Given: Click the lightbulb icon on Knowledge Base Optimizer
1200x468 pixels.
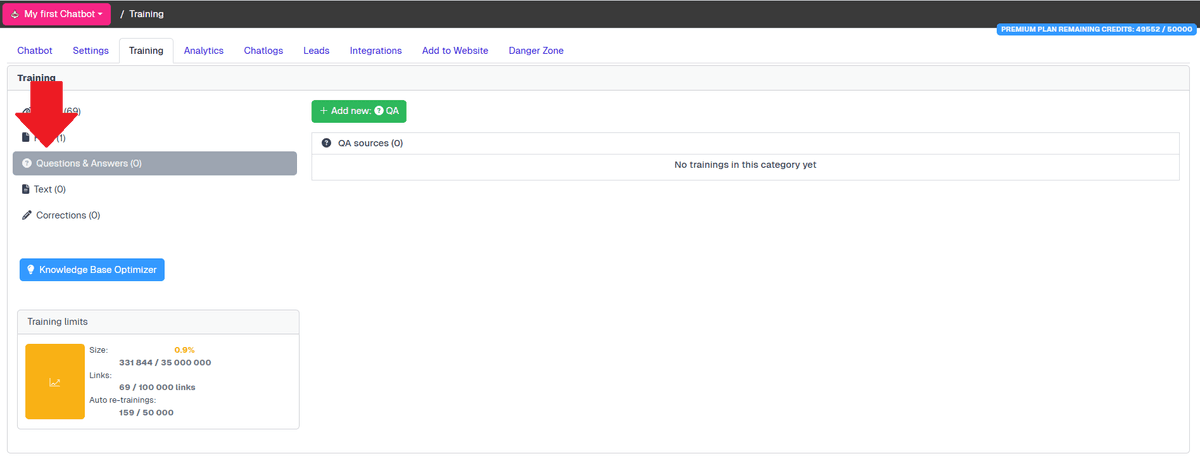Looking at the screenshot, I should 31,270.
